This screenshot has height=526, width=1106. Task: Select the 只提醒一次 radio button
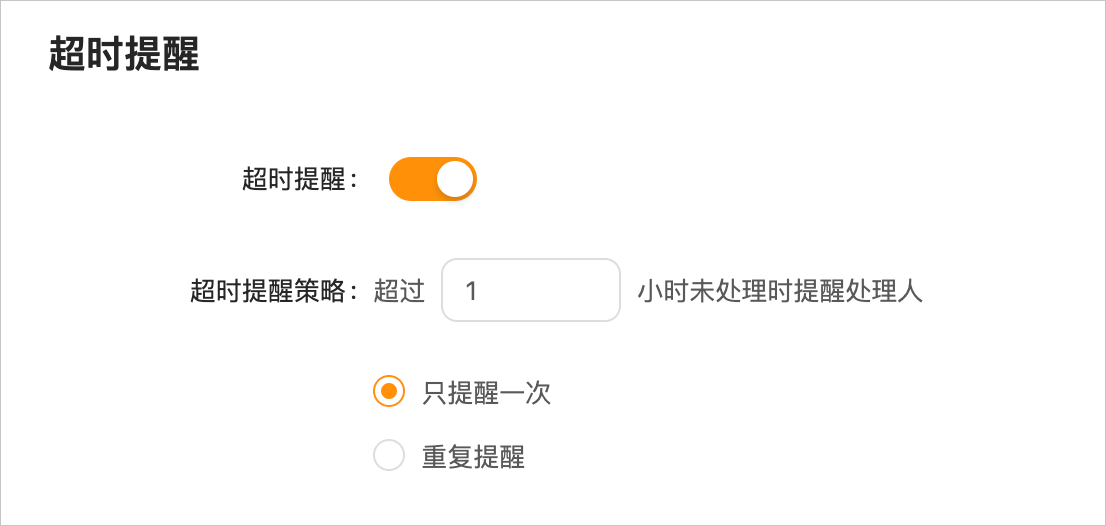pos(389,391)
